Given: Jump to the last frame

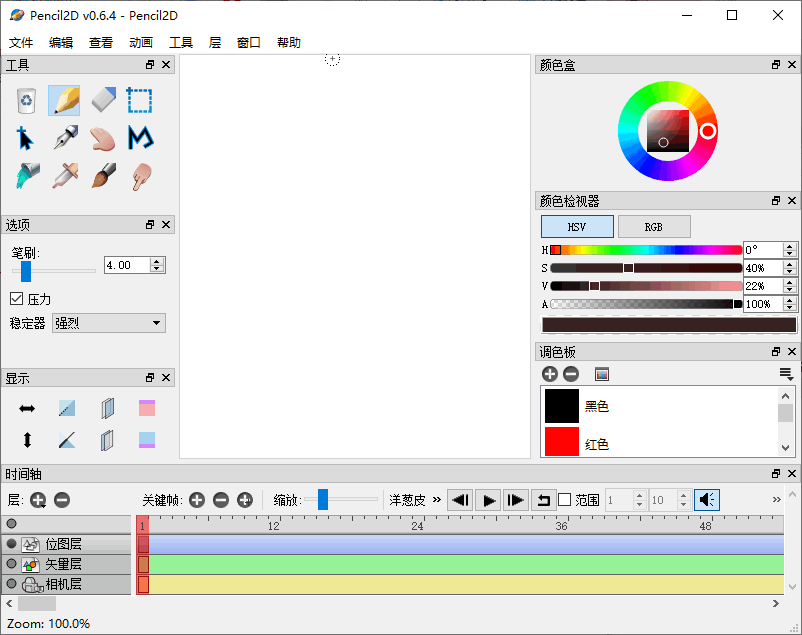Looking at the screenshot, I should point(516,500).
